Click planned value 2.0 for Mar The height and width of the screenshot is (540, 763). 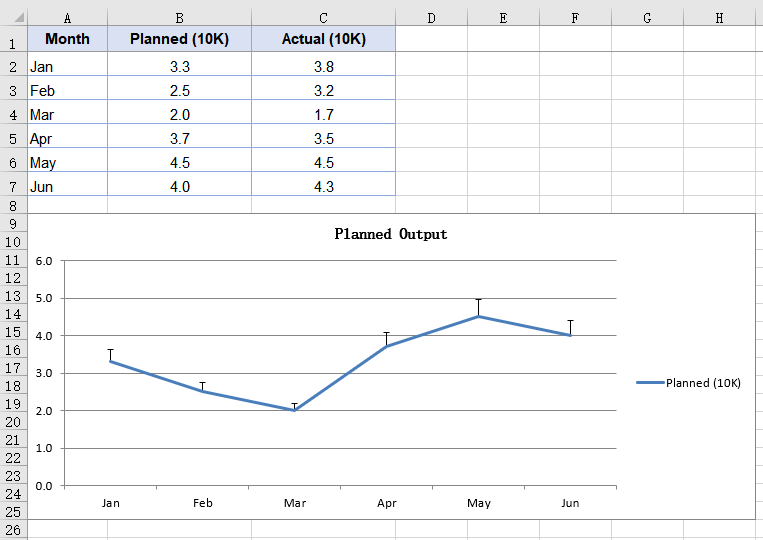click(x=180, y=112)
